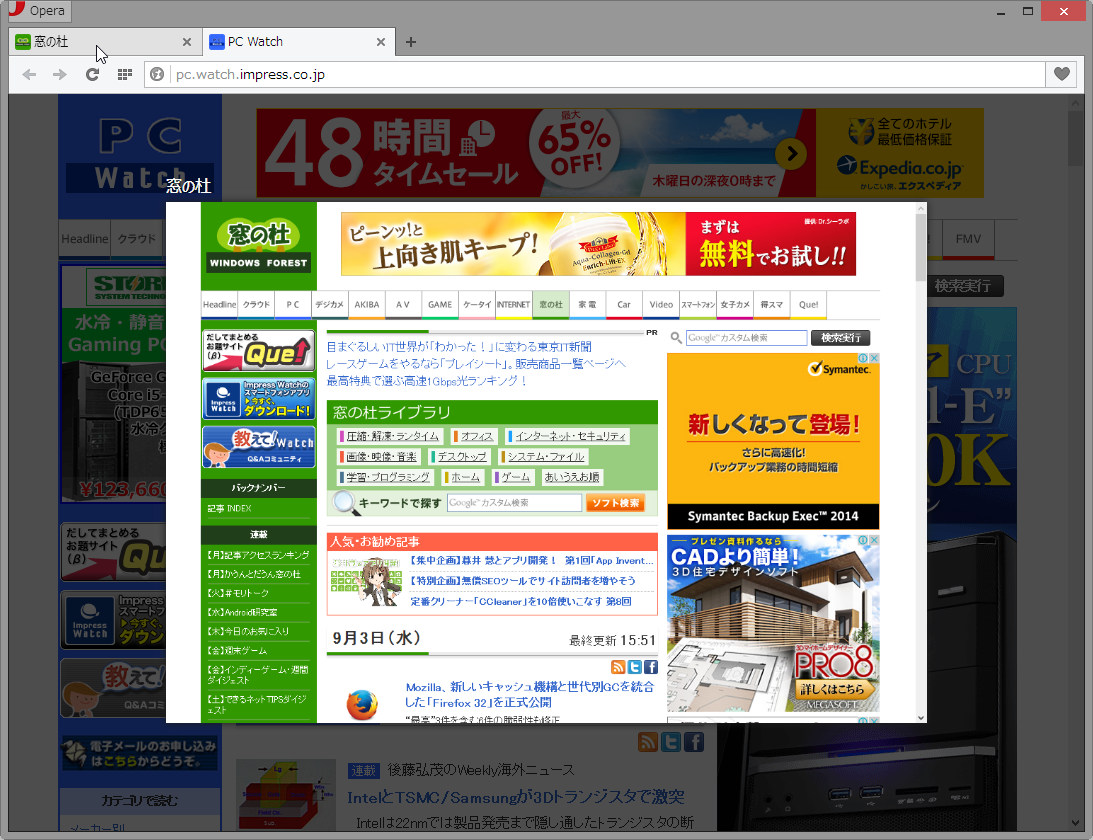
Task: Click the Facebook icon next to Twitter
Action: pos(651,667)
